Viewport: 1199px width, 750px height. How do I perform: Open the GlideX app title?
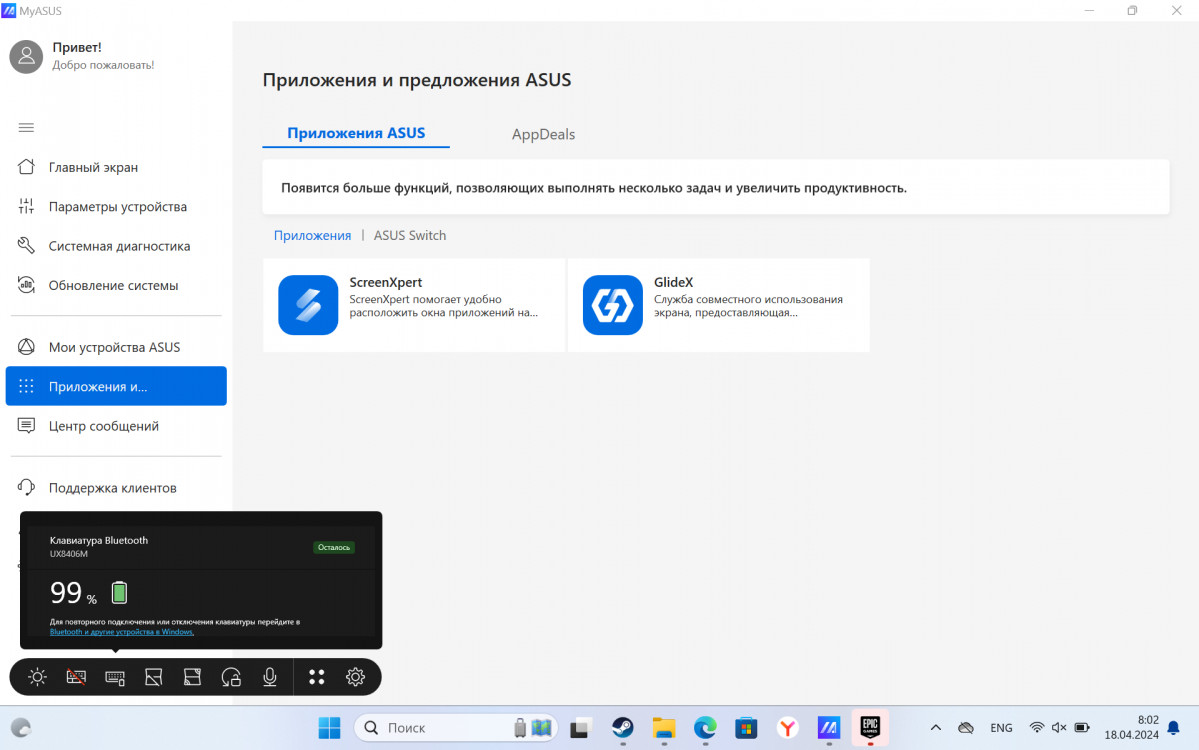click(x=673, y=282)
